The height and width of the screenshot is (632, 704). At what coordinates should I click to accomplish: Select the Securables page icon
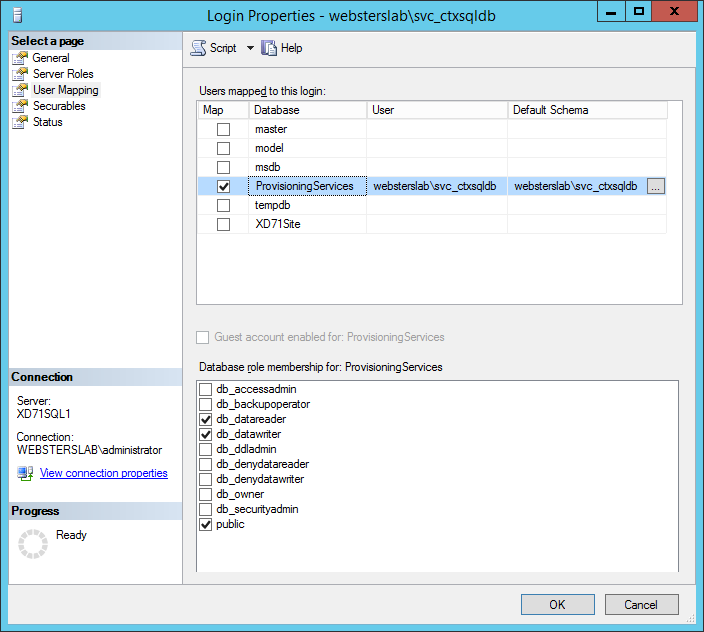(20, 106)
